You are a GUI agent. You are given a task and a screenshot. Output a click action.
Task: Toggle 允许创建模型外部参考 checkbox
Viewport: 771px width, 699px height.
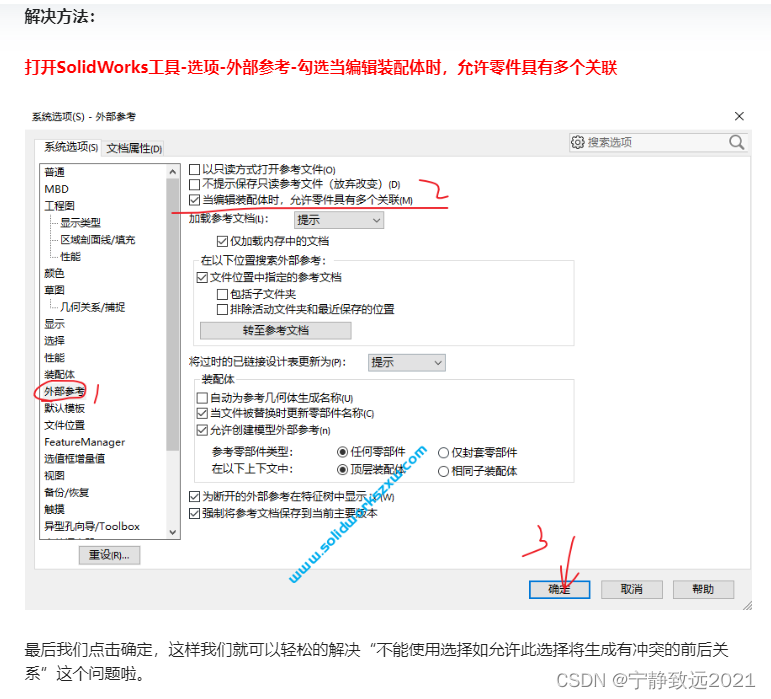coord(202,431)
